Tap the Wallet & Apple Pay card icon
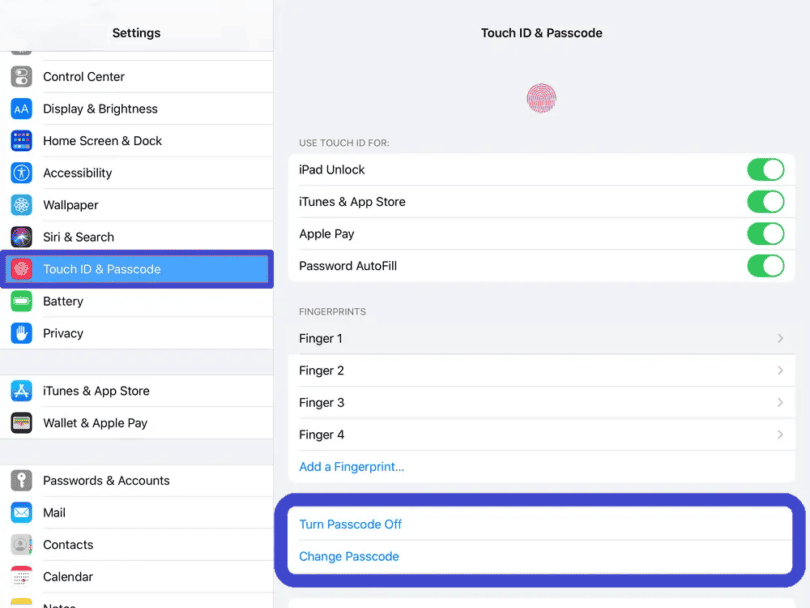The image size is (810, 608). 21,423
